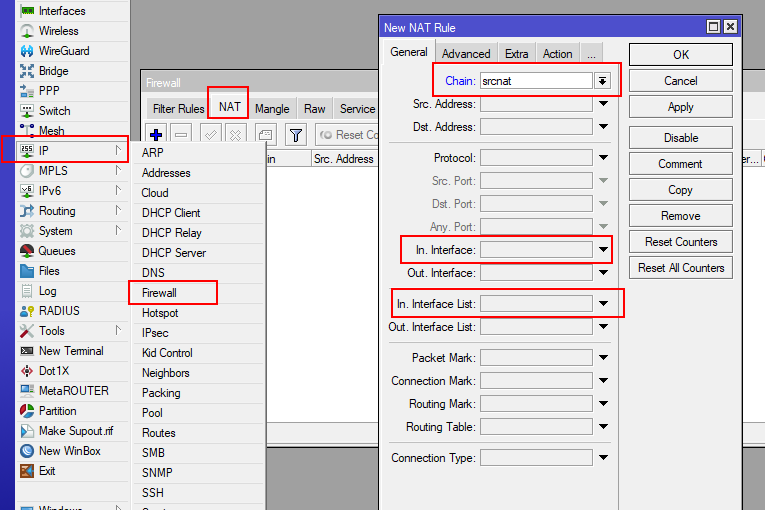Click the Apply button
This screenshot has width=765, height=510.
click(x=680, y=107)
